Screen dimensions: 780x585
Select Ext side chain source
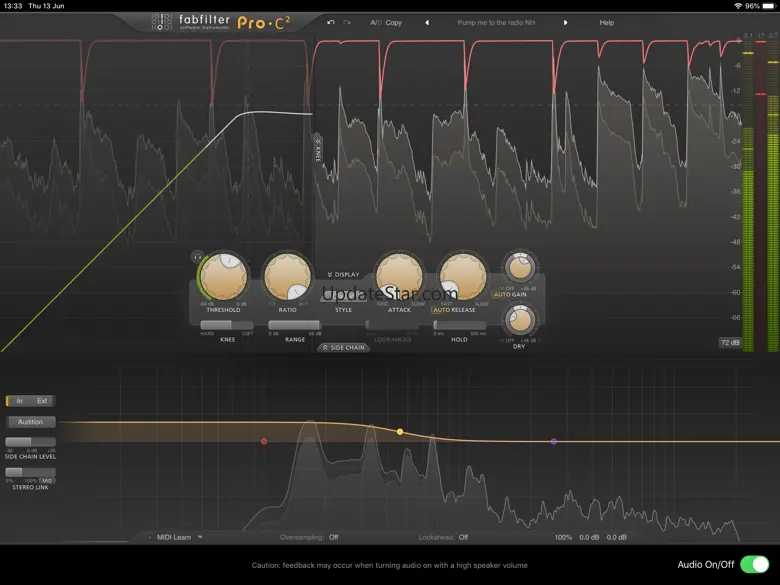click(x=42, y=401)
